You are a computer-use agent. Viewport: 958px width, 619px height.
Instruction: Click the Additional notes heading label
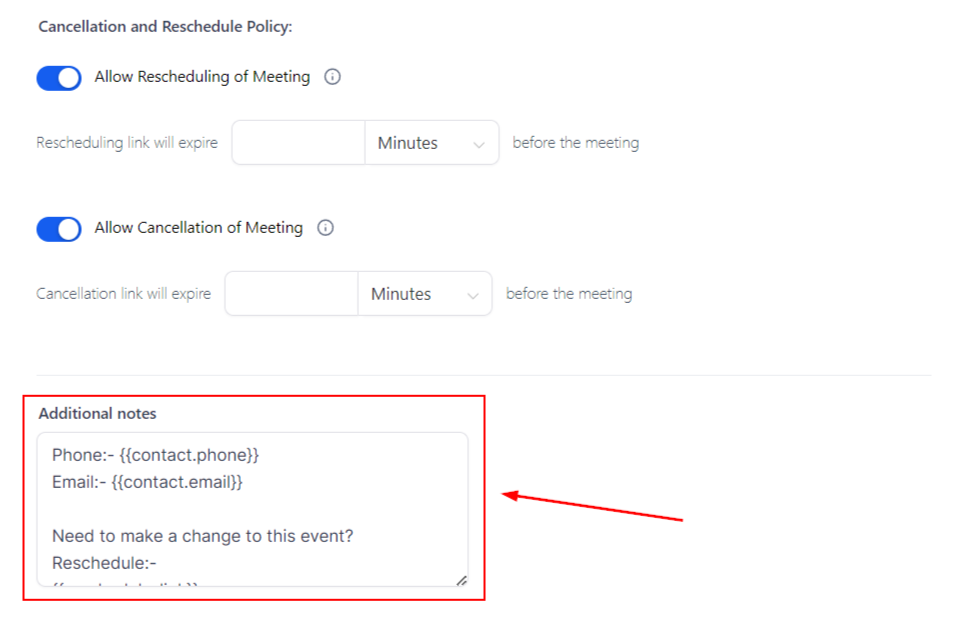tap(97, 413)
